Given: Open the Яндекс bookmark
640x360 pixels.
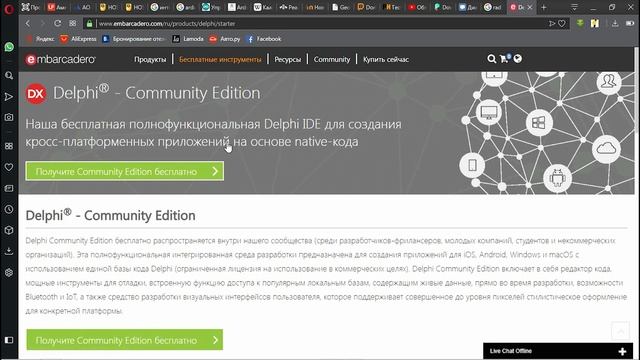Looking at the screenshot, I should tap(40, 39).
